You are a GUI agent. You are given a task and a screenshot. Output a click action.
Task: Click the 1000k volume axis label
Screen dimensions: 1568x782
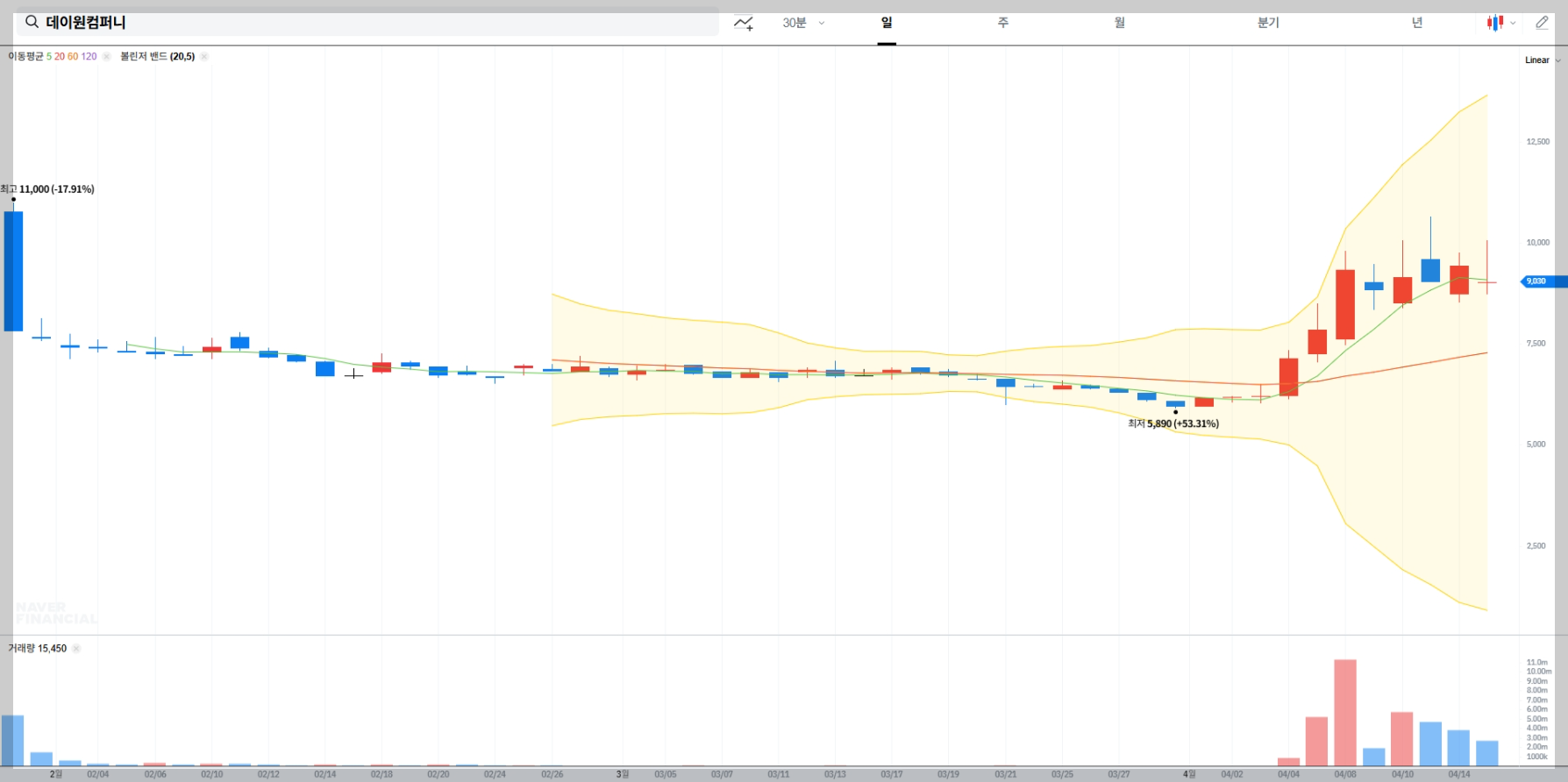1537,757
